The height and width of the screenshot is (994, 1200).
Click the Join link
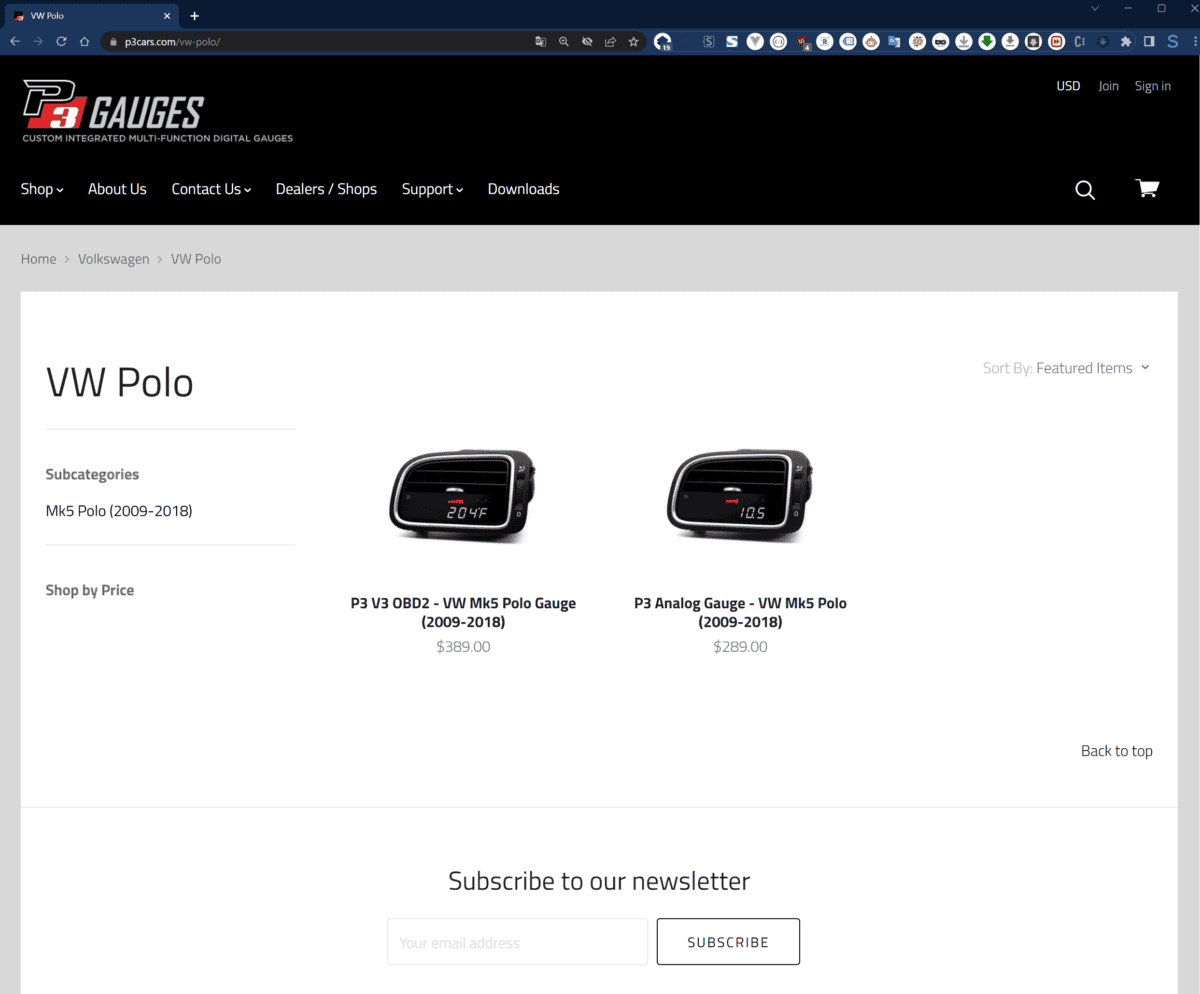pyautogui.click(x=1108, y=86)
